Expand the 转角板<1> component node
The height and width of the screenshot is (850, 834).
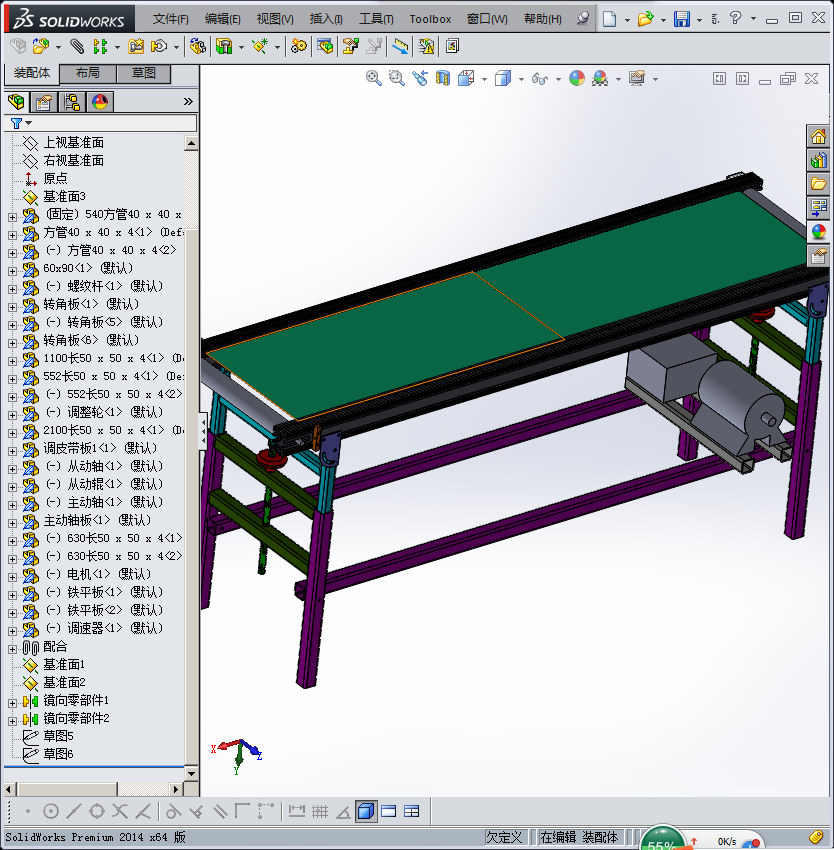point(12,307)
